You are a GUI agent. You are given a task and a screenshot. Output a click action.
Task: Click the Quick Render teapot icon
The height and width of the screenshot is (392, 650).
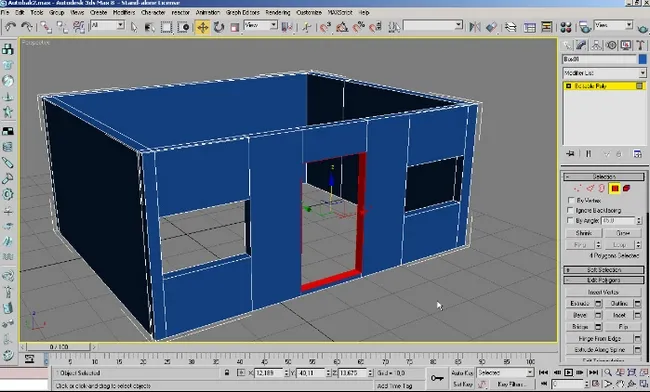click(x=643, y=28)
